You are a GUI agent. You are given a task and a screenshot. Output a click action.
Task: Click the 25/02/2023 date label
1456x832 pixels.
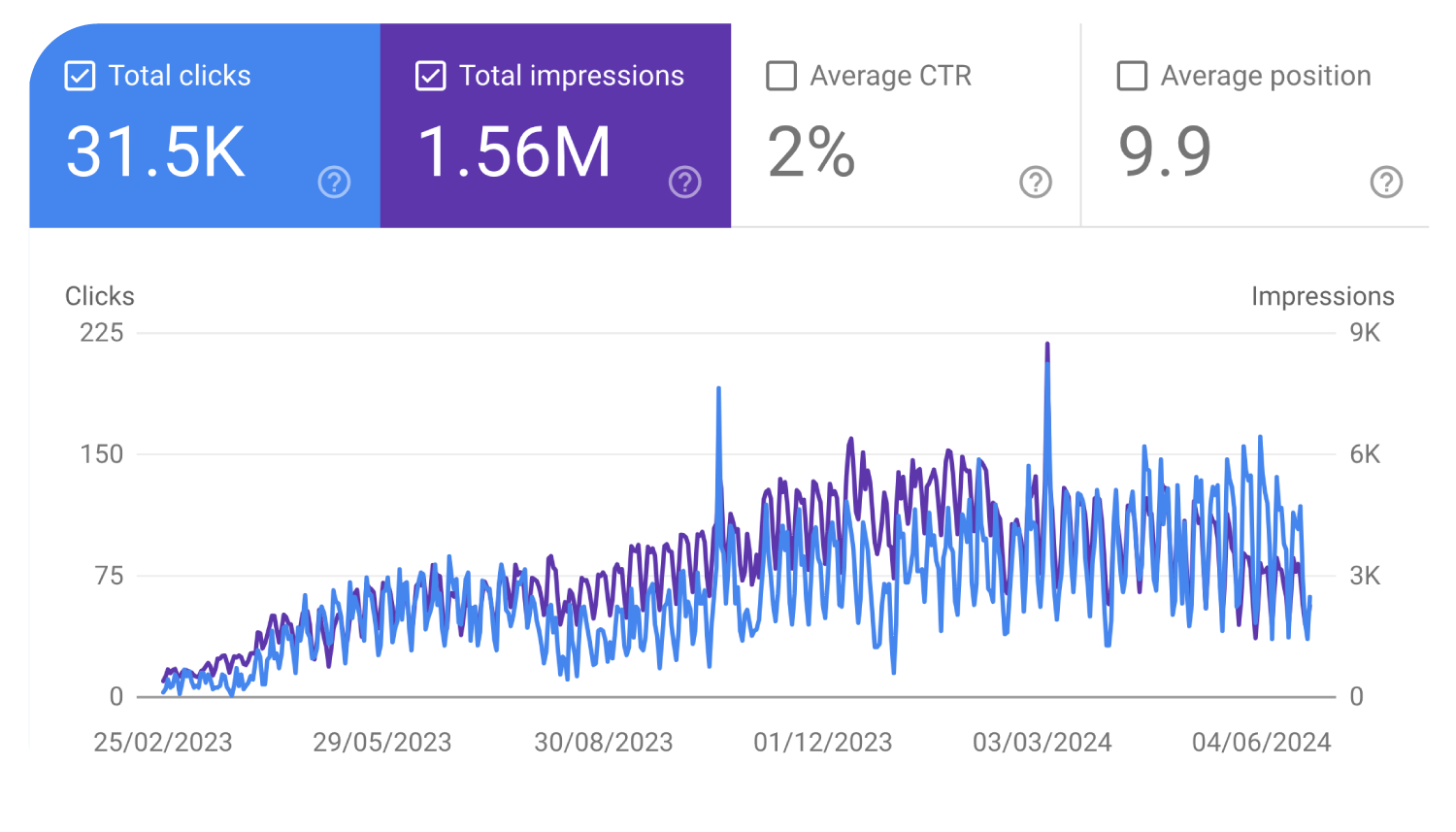(x=163, y=743)
